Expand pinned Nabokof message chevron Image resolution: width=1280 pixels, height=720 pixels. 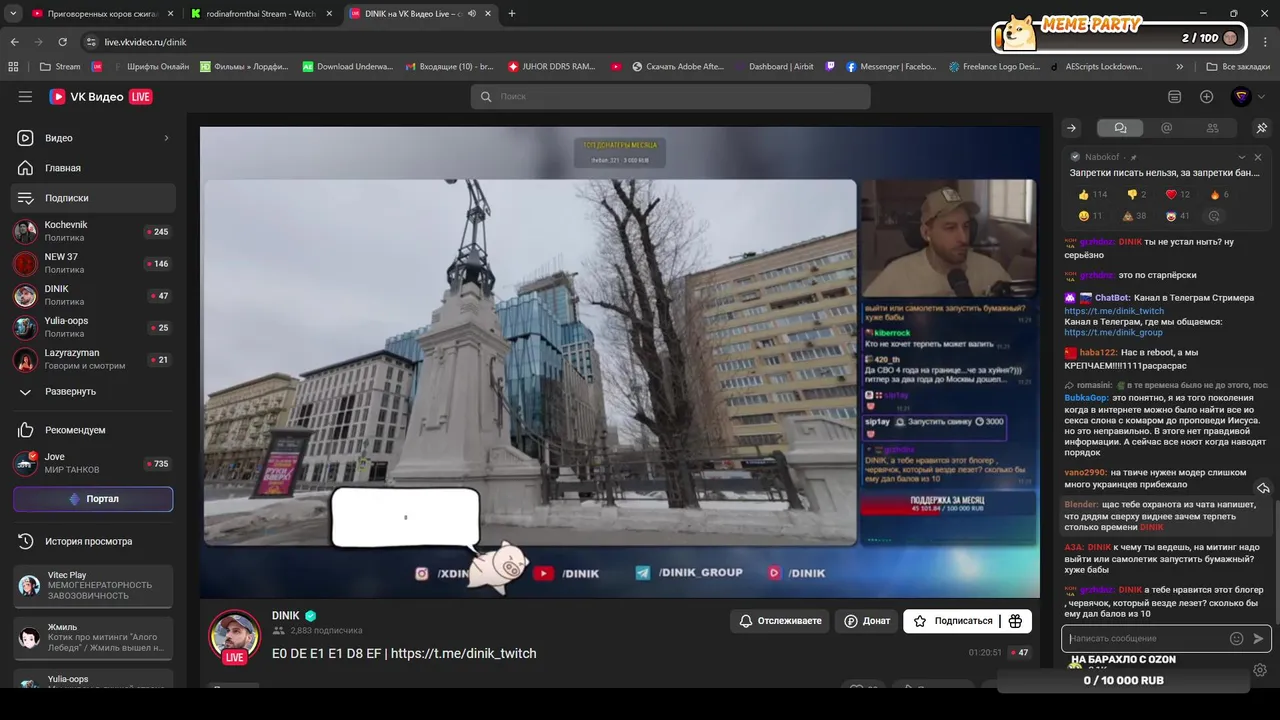coord(1242,157)
